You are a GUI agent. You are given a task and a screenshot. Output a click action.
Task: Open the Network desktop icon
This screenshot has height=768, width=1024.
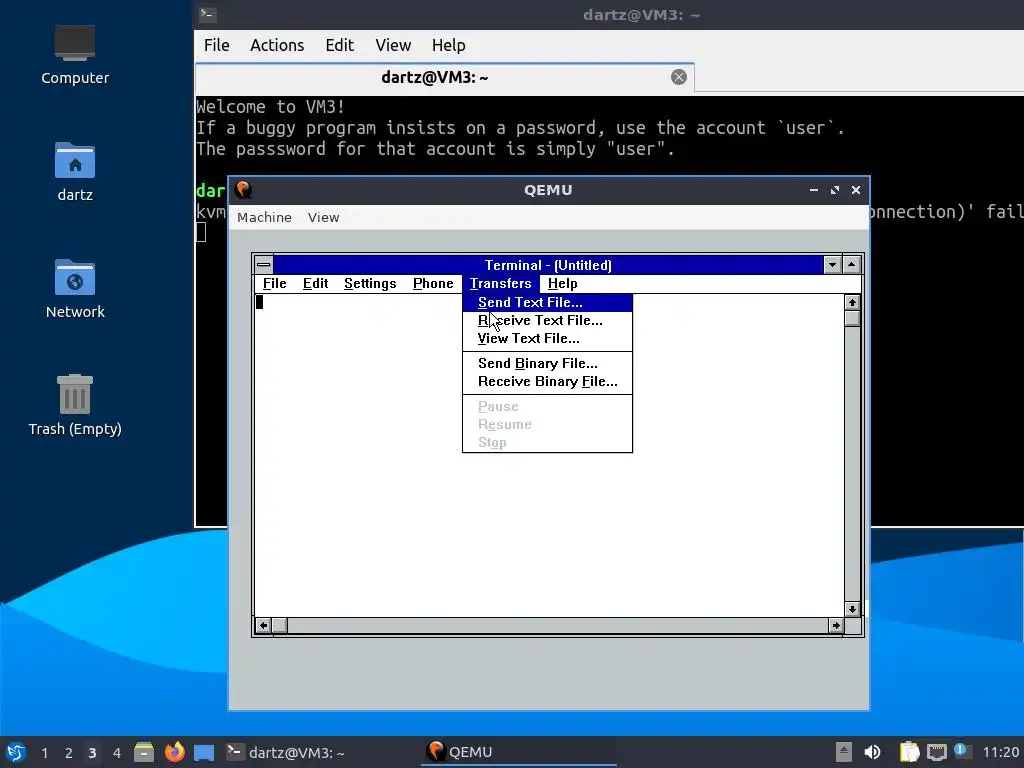[74, 289]
